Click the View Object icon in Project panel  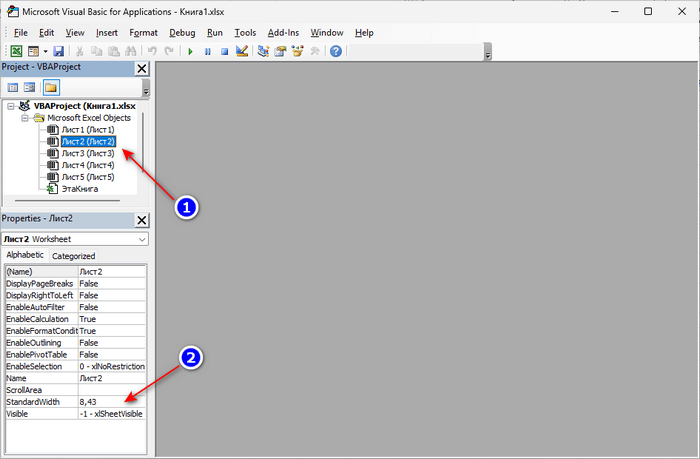tap(30, 88)
